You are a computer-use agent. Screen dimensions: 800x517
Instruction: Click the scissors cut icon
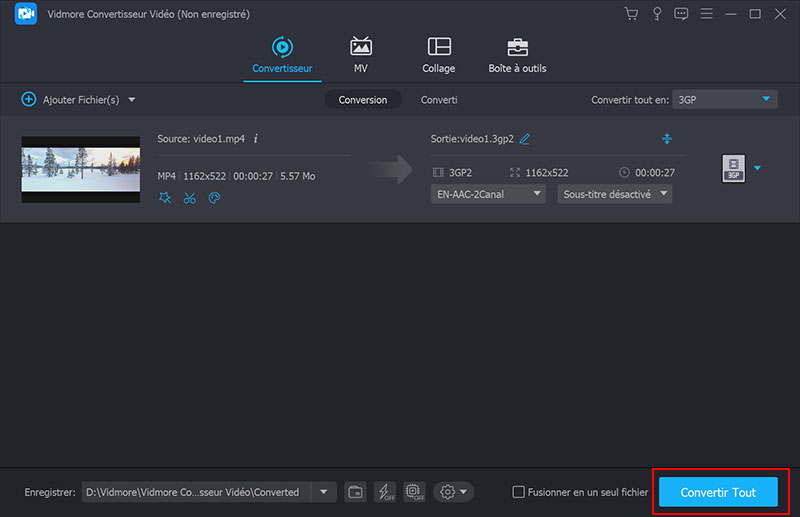click(x=189, y=198)
